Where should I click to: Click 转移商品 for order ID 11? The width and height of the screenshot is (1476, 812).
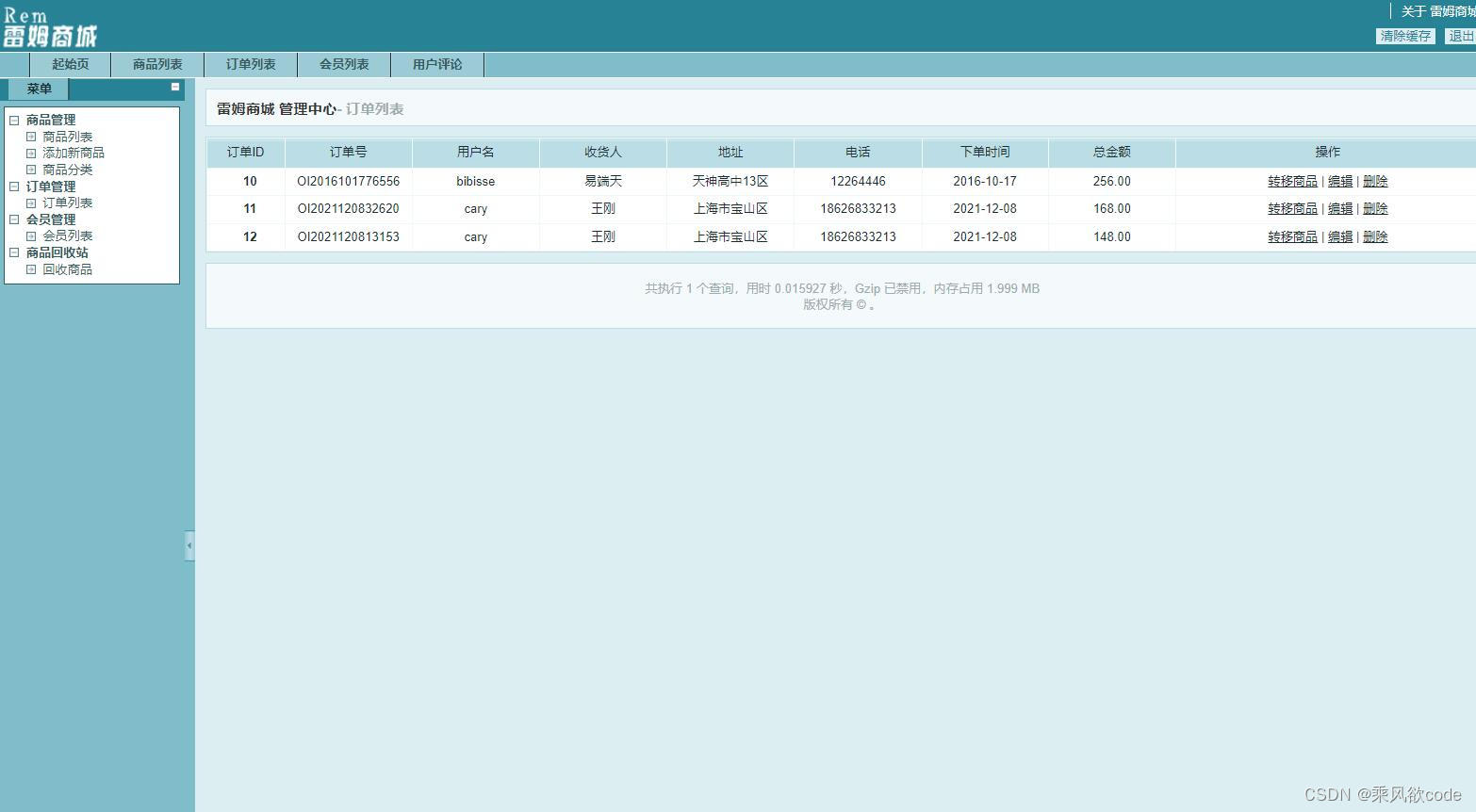(x=1292, y=208)
